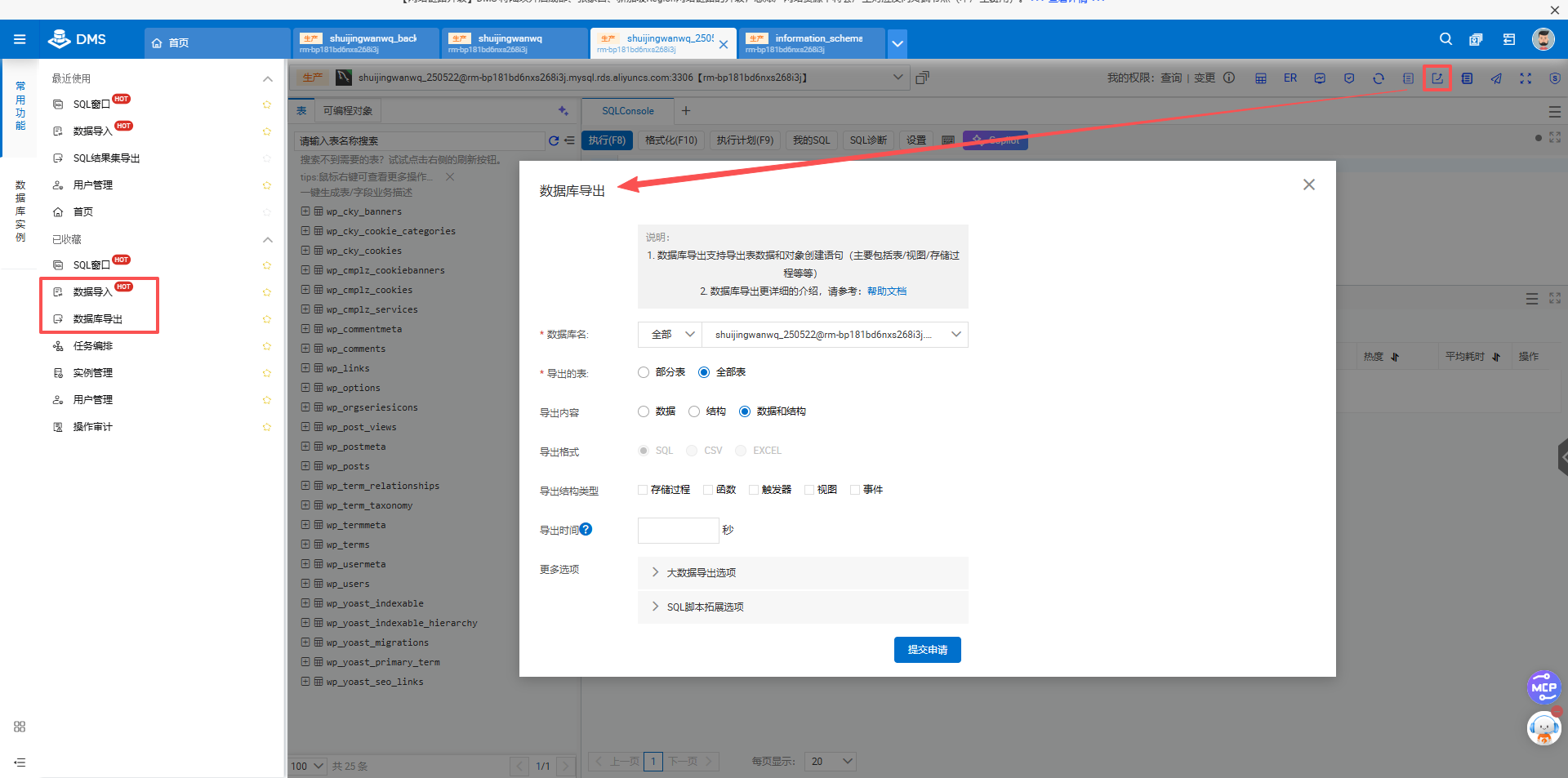Open the 100 rows-per-page dropdown

[x=308, y=767]
